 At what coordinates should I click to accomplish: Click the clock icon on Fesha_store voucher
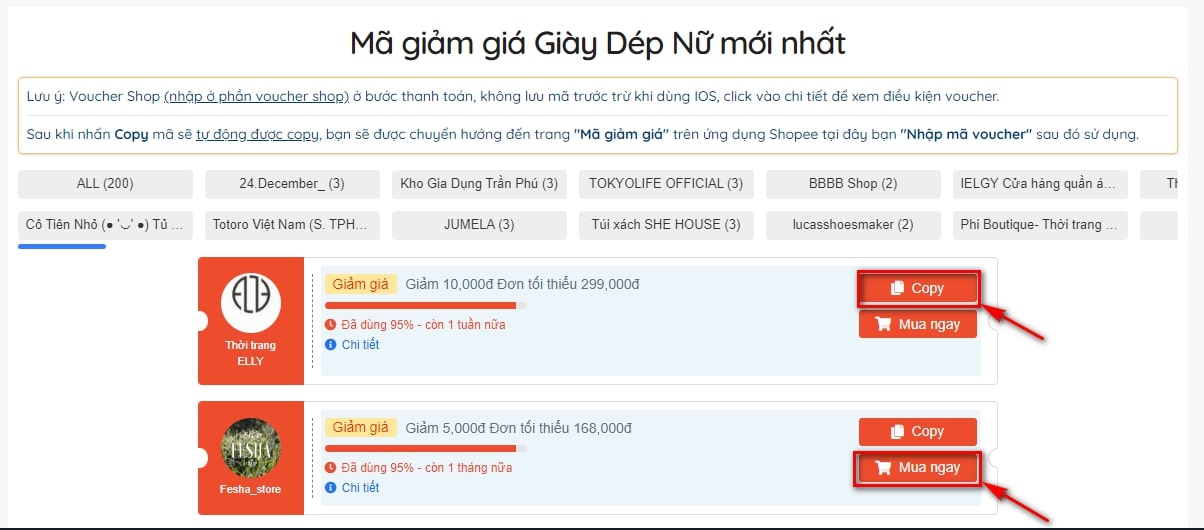click(331, 468)
